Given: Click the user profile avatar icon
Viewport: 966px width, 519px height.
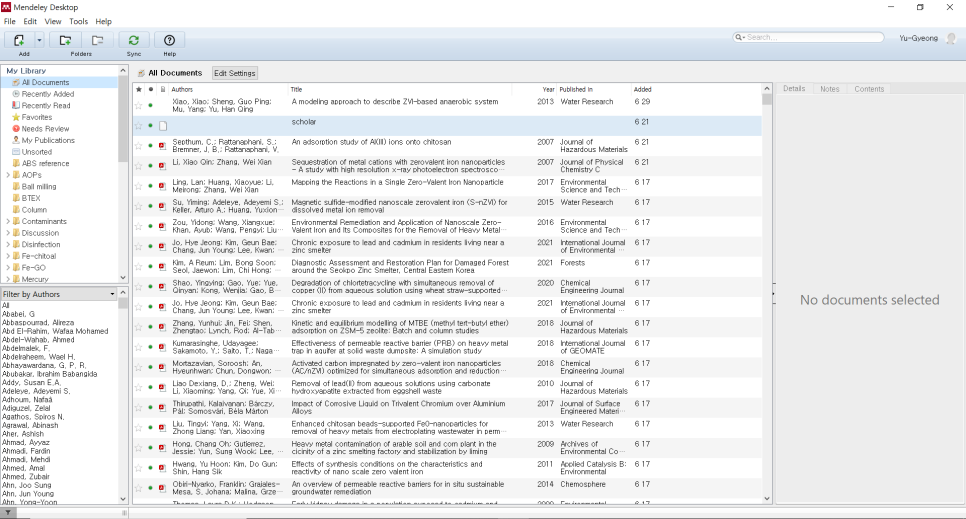Looking at the screenshot, I should (951, 38).
